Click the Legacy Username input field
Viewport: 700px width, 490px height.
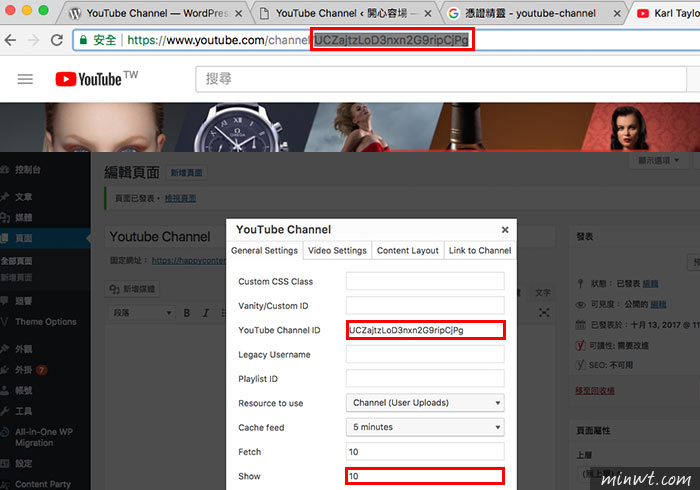point(425,354)
